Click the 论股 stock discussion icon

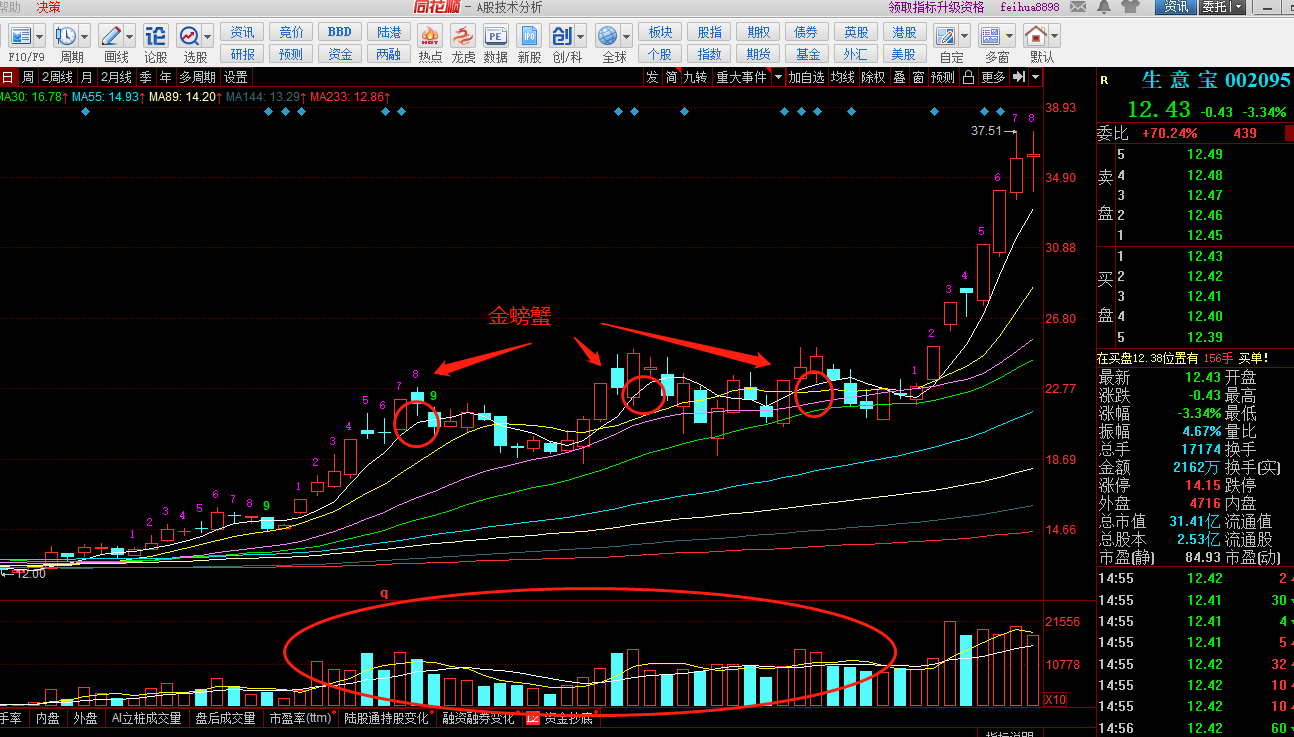pos(156,43)
